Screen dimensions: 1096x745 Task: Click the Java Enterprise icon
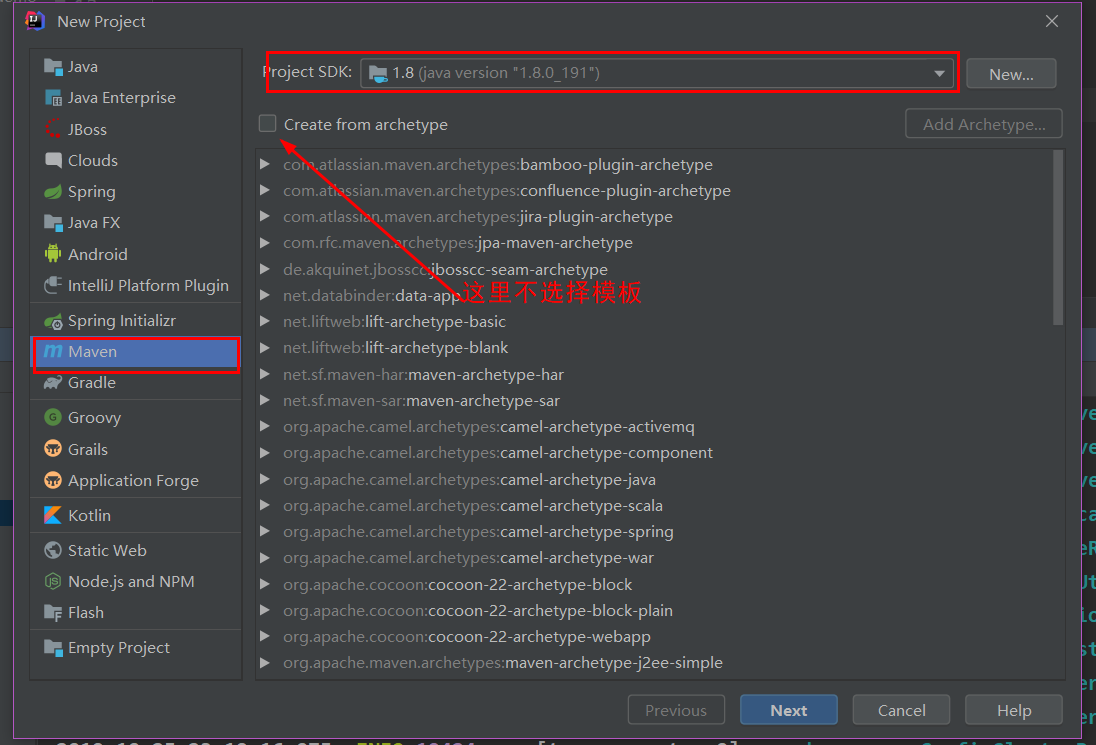[53, 98]
